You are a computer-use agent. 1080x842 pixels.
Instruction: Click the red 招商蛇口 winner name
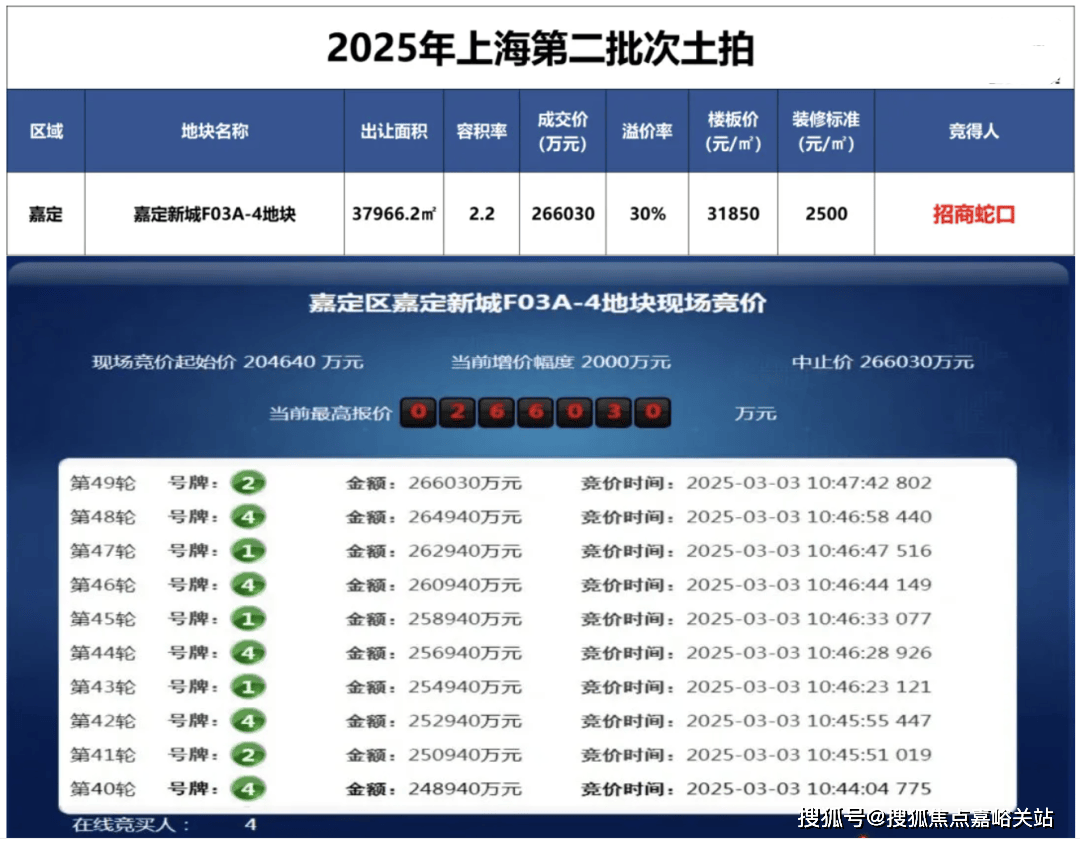coord(973,214)
